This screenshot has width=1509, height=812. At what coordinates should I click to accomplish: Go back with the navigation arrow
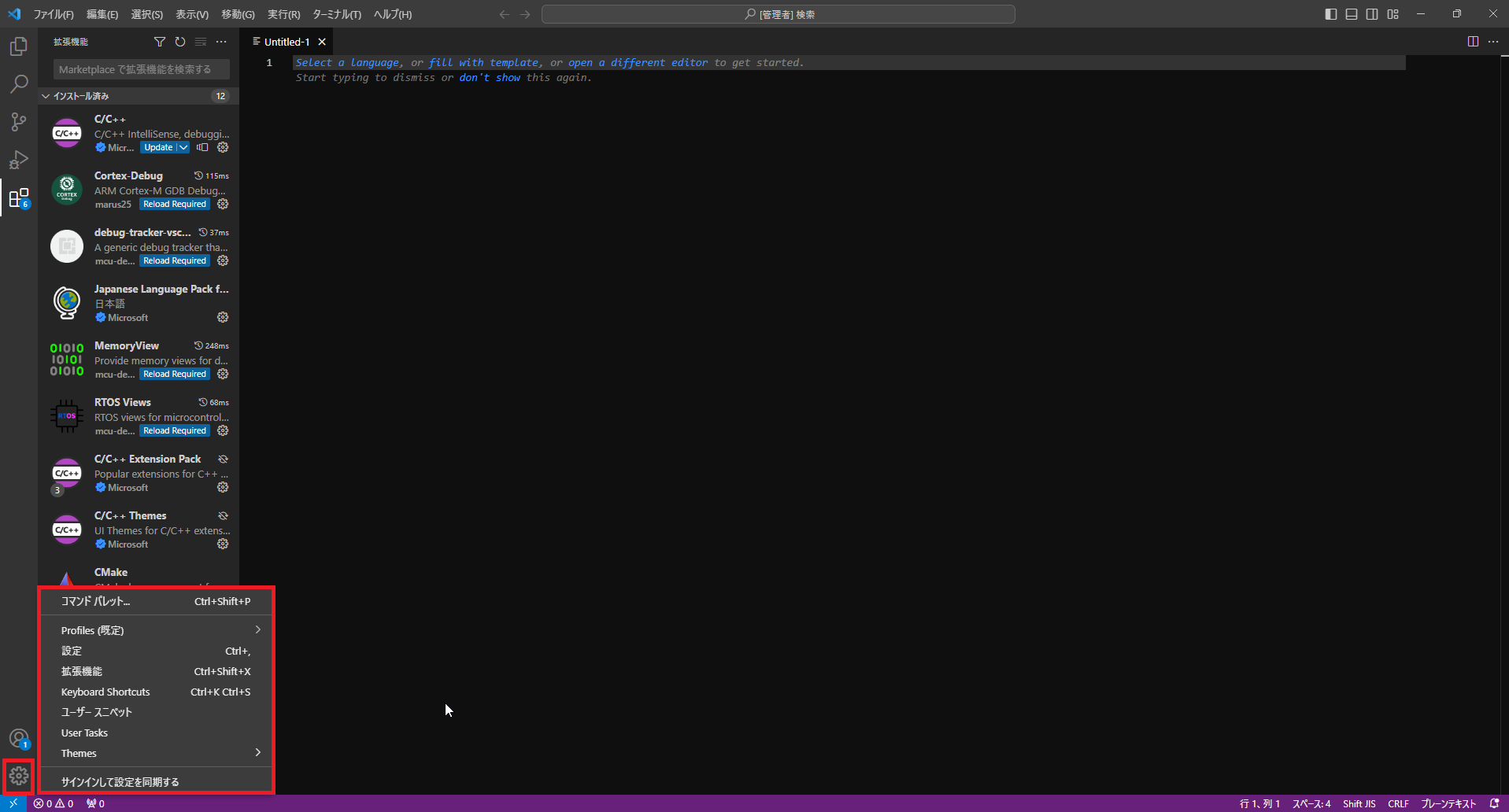505,14
